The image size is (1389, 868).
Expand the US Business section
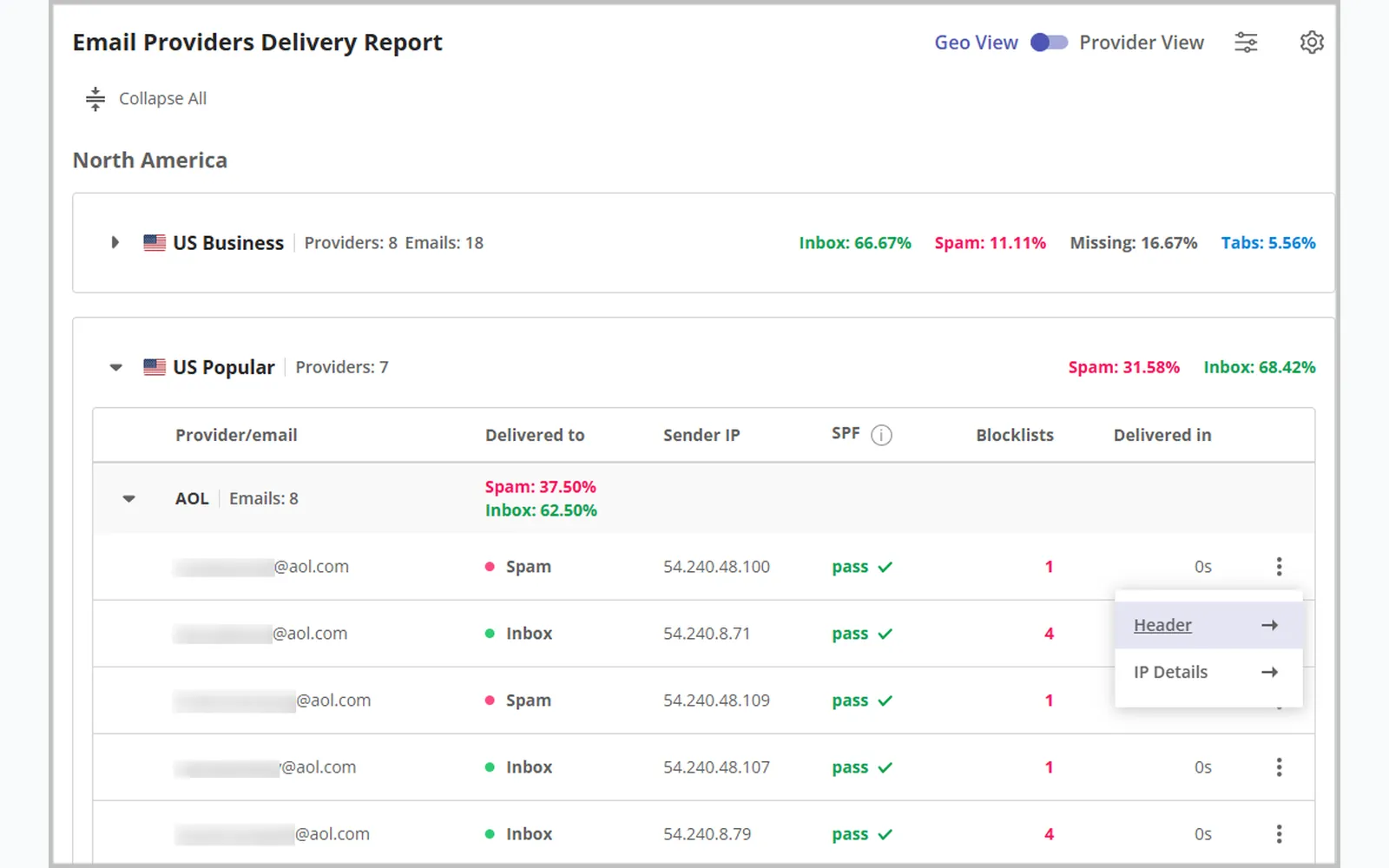[x=115, y=243]
